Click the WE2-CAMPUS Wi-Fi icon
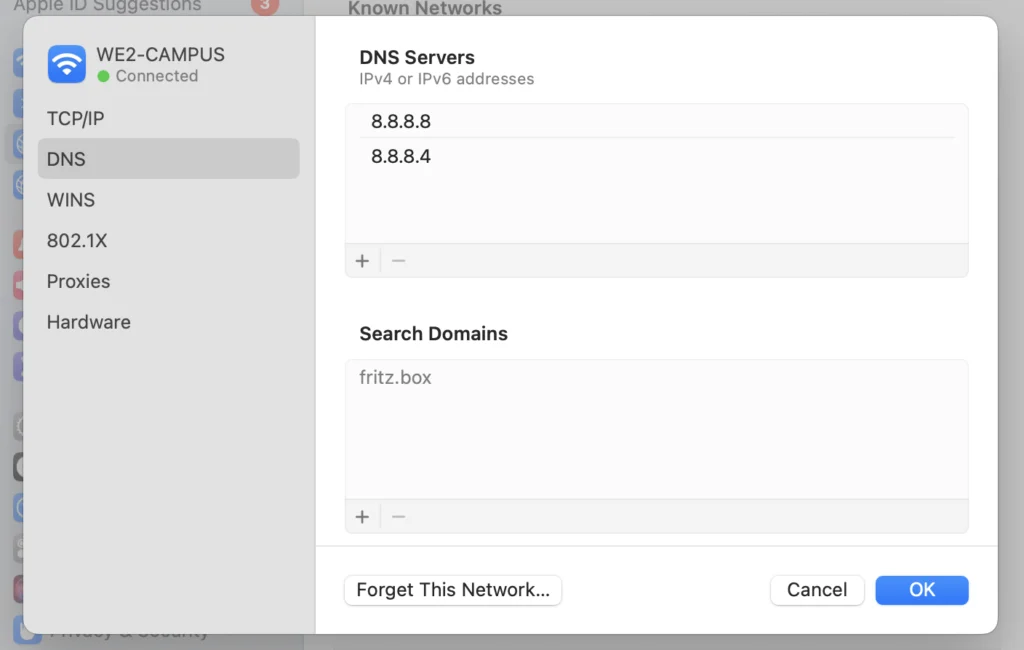The image size is (1024, 650). [x=67, y=64]
